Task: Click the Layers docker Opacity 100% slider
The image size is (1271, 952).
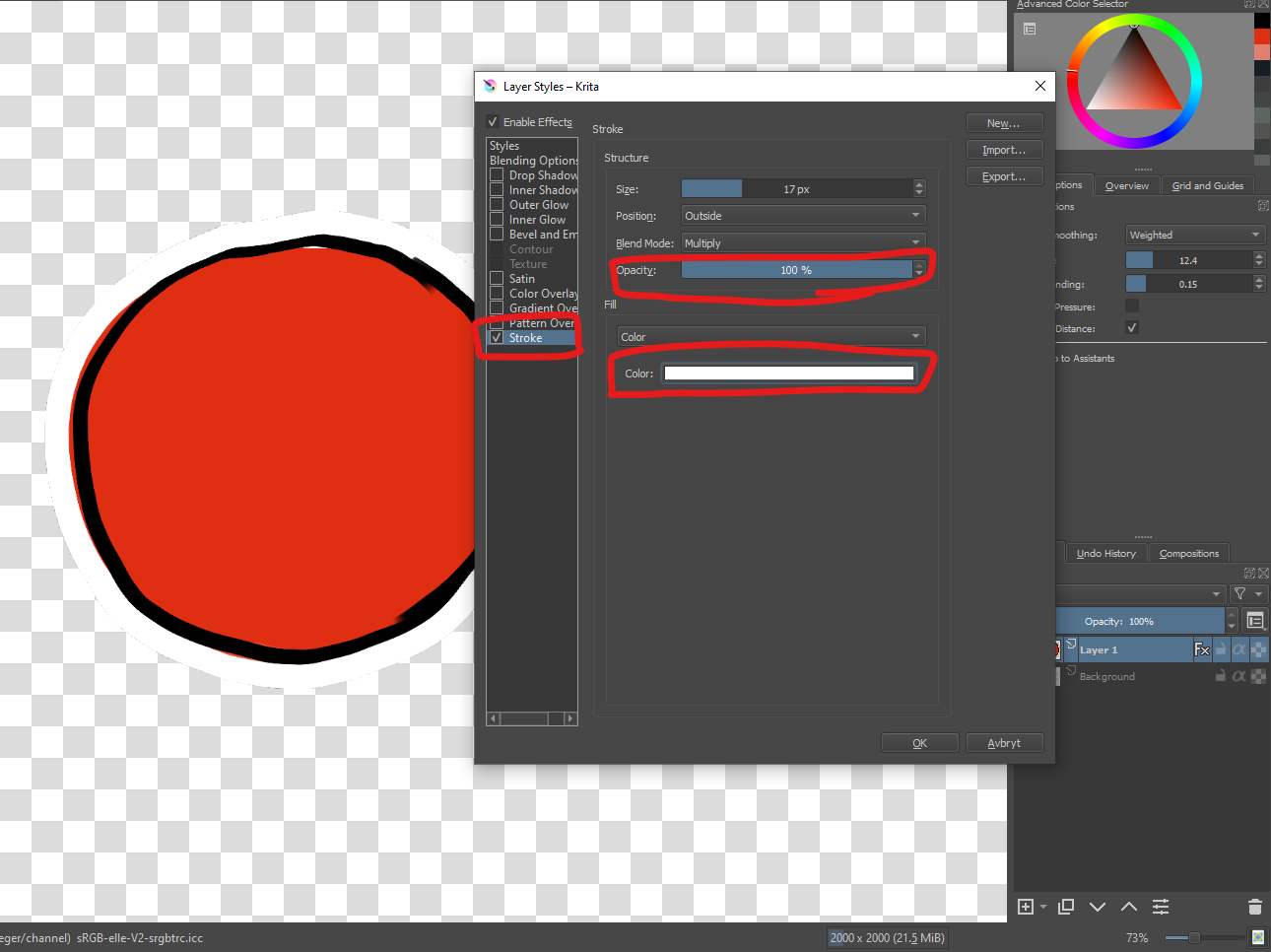Action: (1140, 621)
